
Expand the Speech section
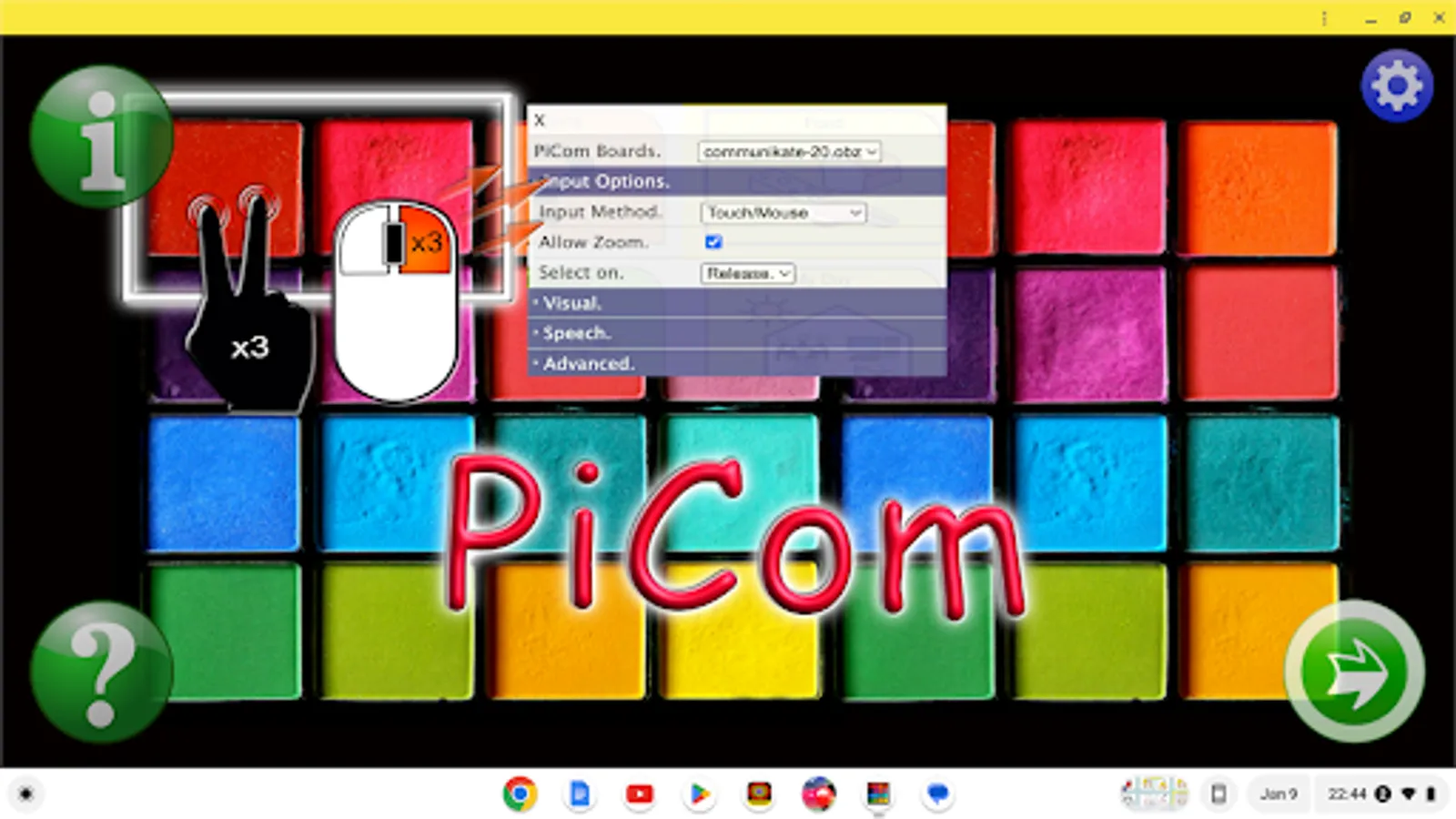click(737, 333)
